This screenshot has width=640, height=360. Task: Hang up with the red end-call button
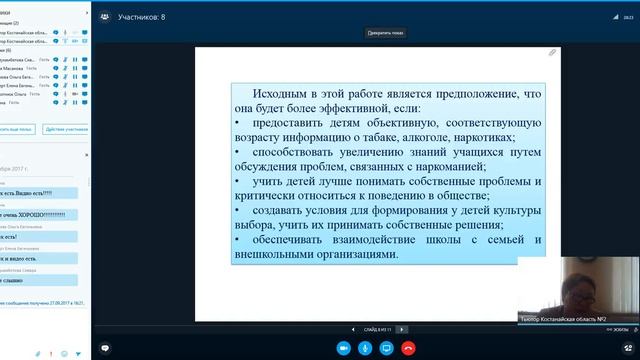408,348
